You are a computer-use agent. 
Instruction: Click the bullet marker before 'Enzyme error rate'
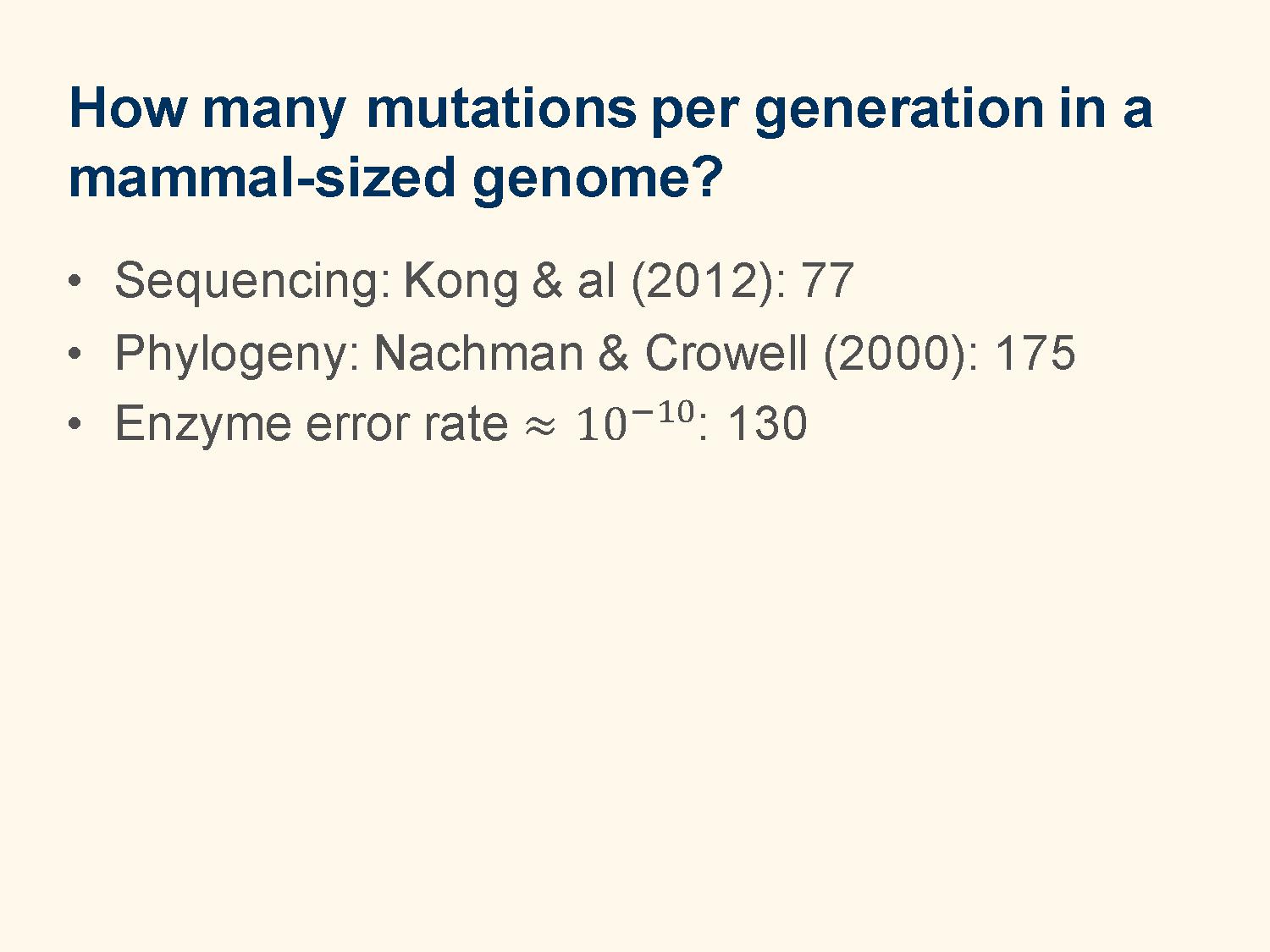click(76, 423)
